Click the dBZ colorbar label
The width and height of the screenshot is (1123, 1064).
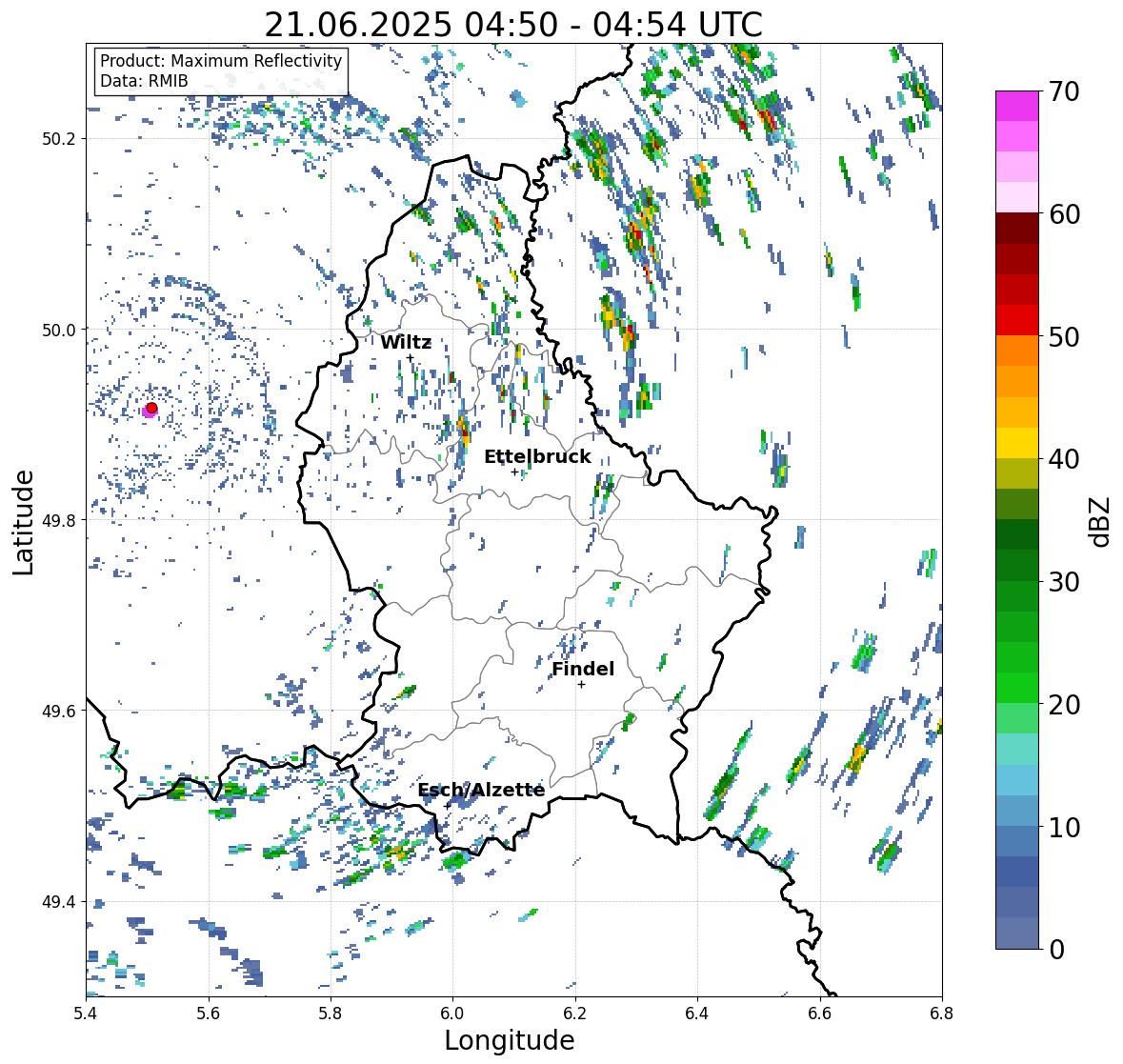(x=1101, y=520)
